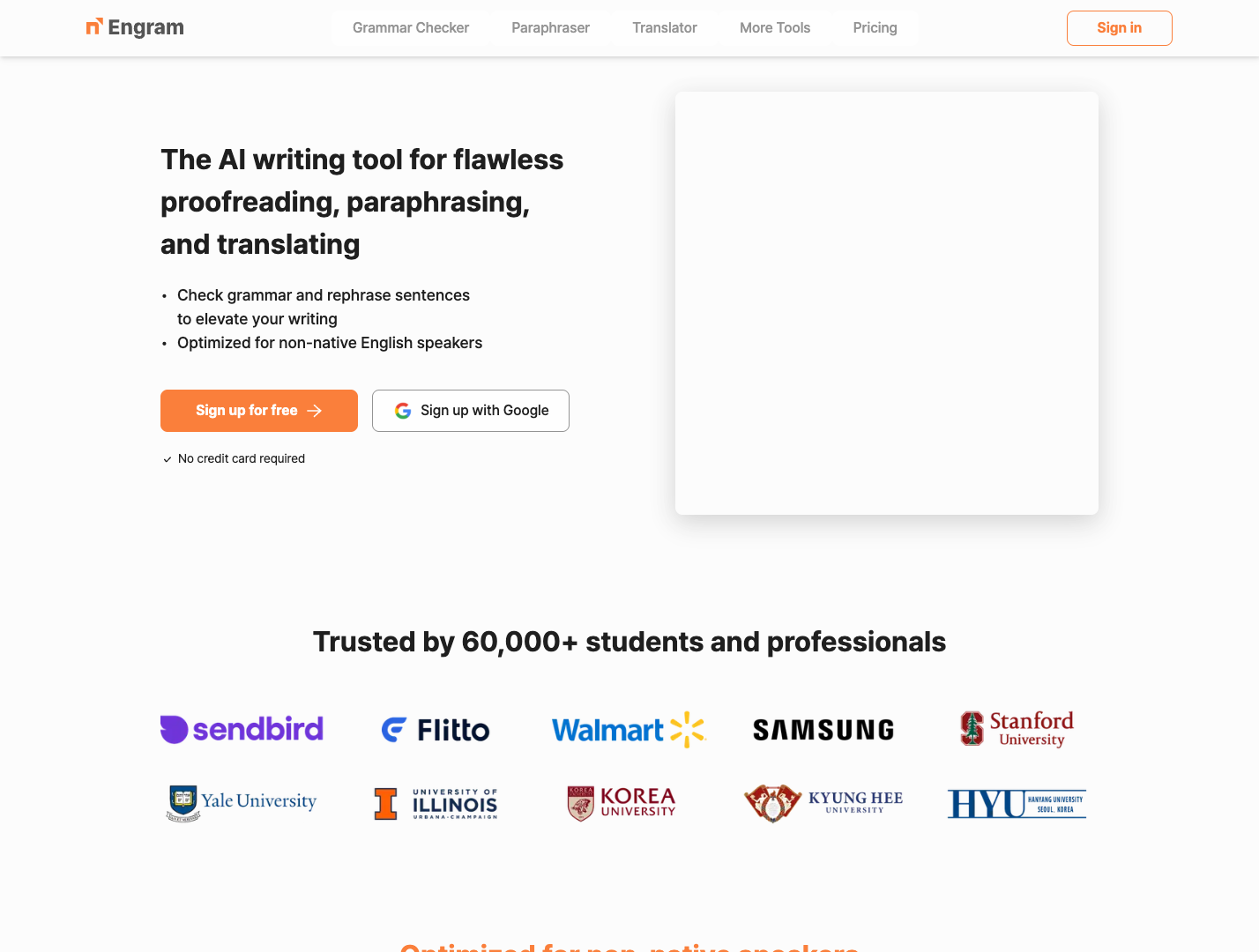Image resolution: width=1259 pixels, height=952 pixels.
Task: Click the Flitto logo
Action: (436, 730)
